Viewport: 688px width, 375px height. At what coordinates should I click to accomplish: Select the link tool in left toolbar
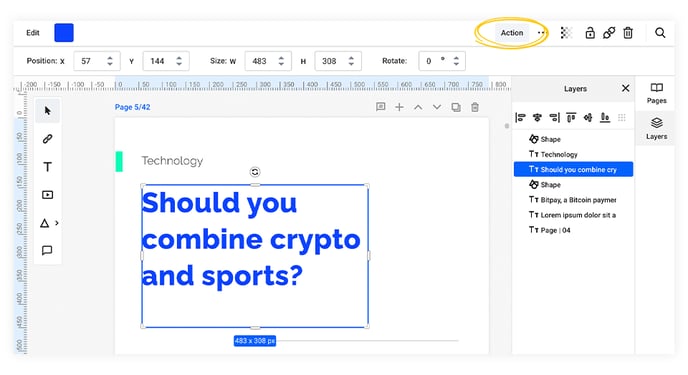[x=47, y=139]
